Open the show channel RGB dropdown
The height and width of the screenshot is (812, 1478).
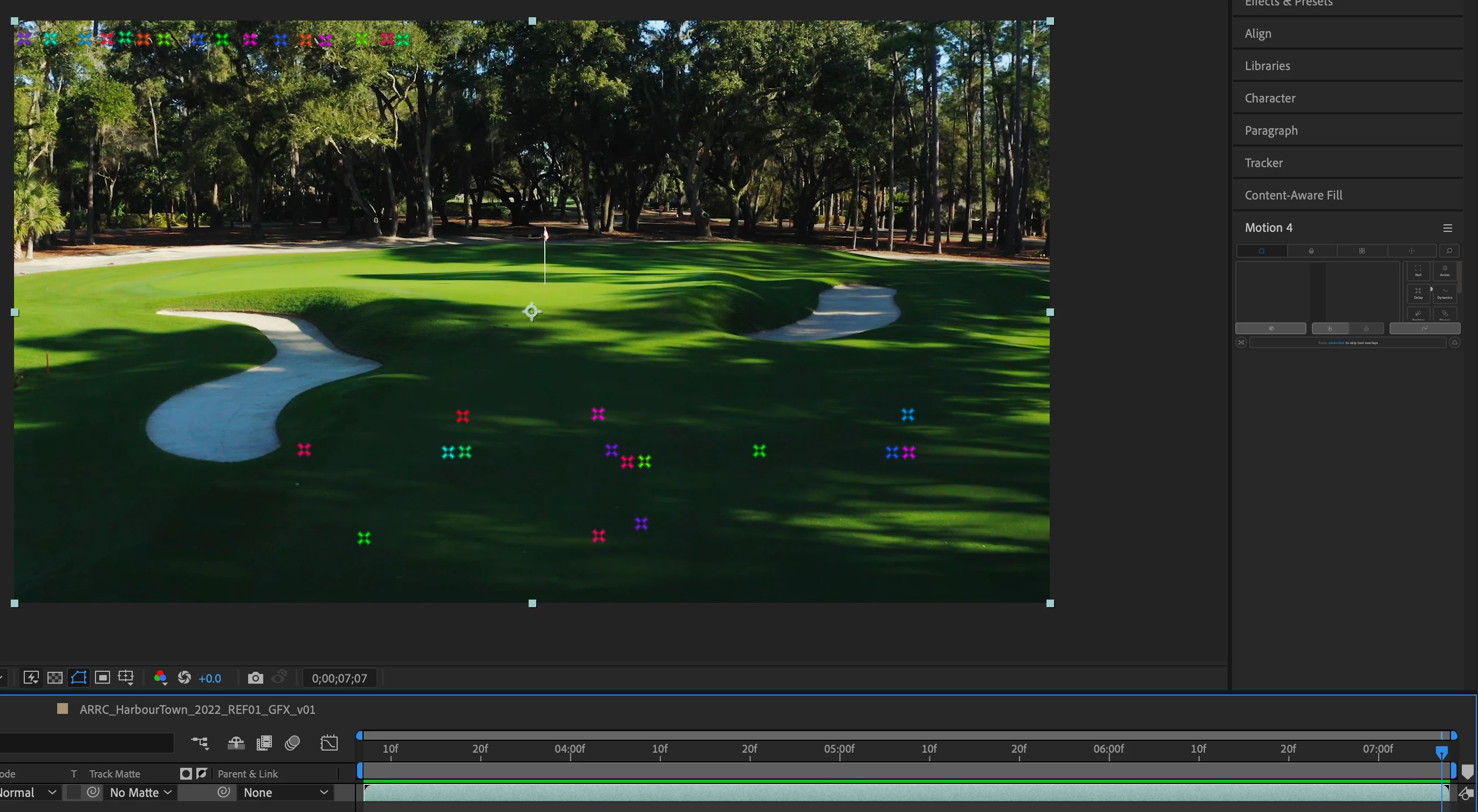tap(160, 678)
